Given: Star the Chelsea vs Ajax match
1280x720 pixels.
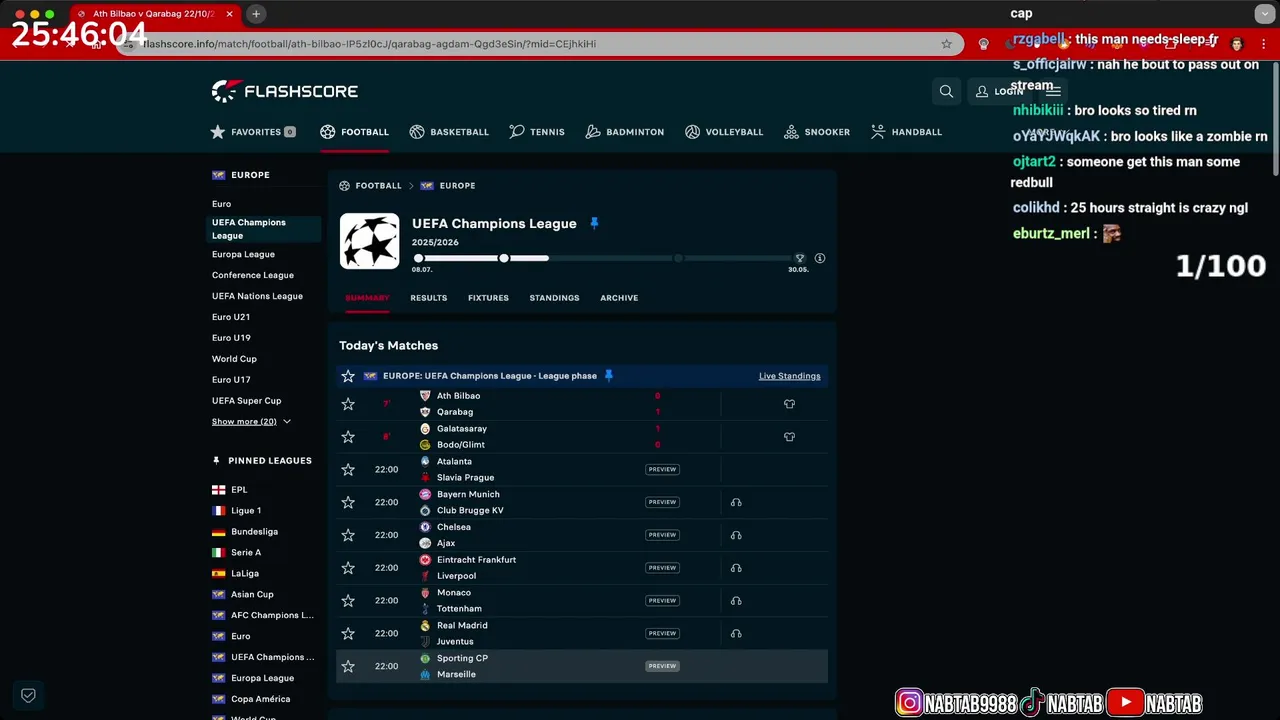Looking at the screenshot, I should [348, 535].
